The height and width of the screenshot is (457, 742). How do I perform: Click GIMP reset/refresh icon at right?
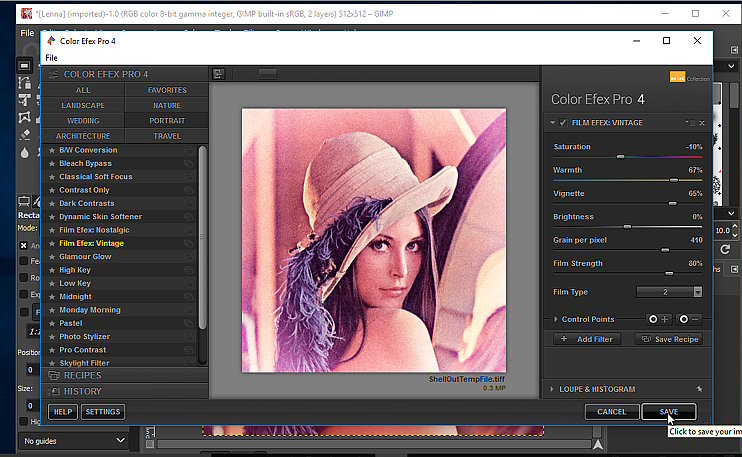tap(725, 249)
